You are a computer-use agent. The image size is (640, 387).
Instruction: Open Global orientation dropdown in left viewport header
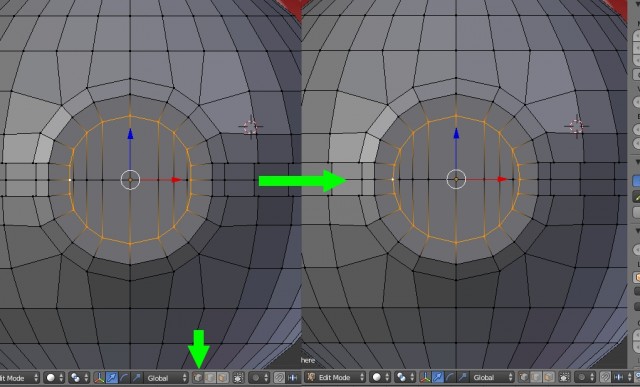tap(165, 378)
